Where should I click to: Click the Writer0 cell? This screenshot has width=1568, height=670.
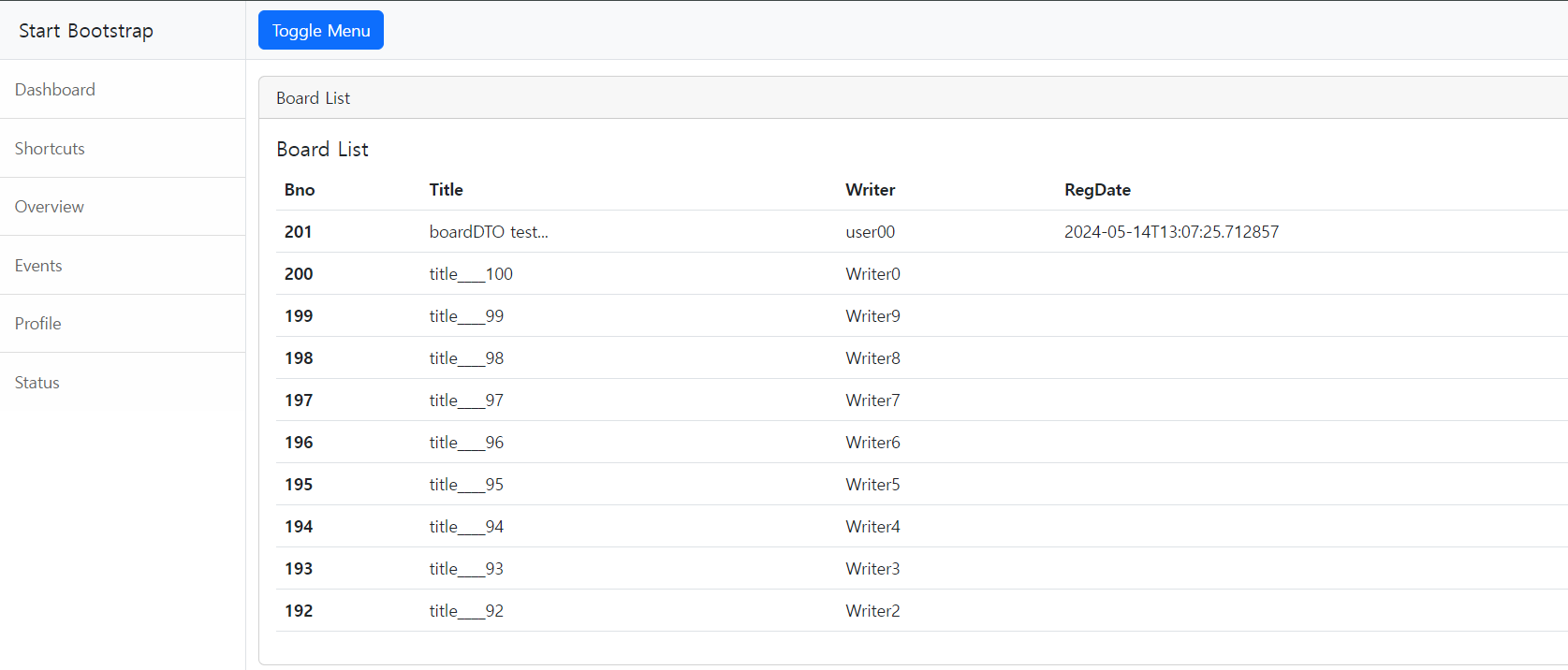click(x=873, y=274)
